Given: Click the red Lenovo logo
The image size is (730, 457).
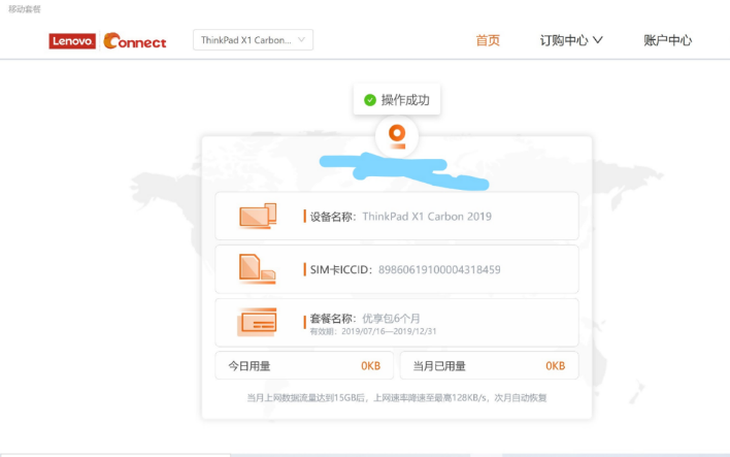Looking at the screenshot, I should tap(72, 41).
